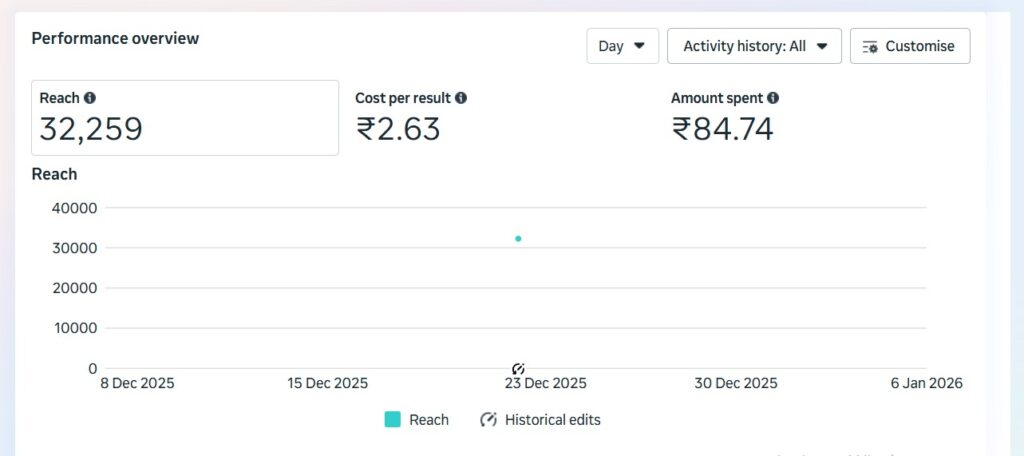Click the Customise button
The width and height of the screenshot is (1024, 456).
tap(909, 46)
